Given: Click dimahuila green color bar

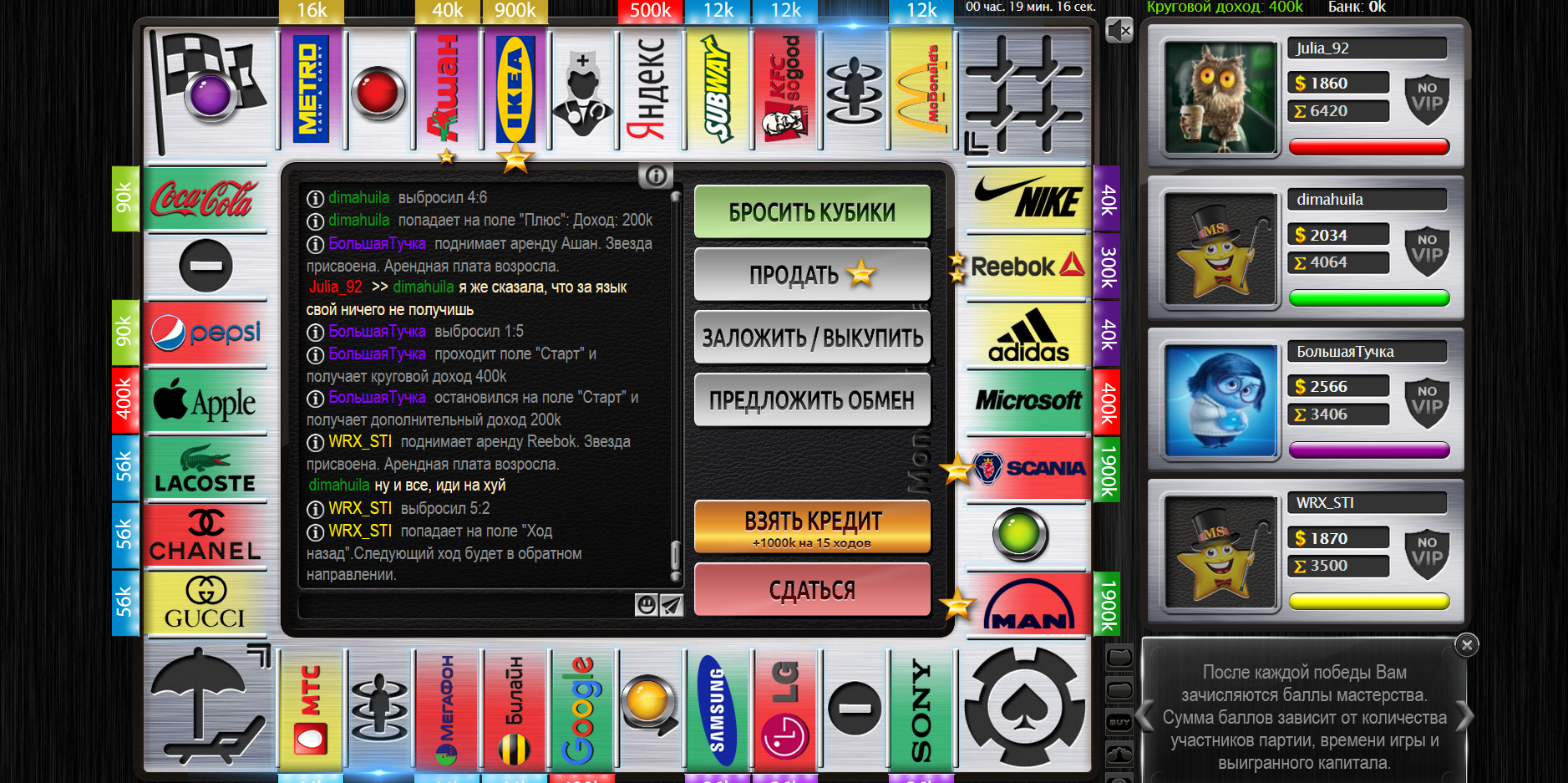Looking at the screenshot, I should point(1368,298).
